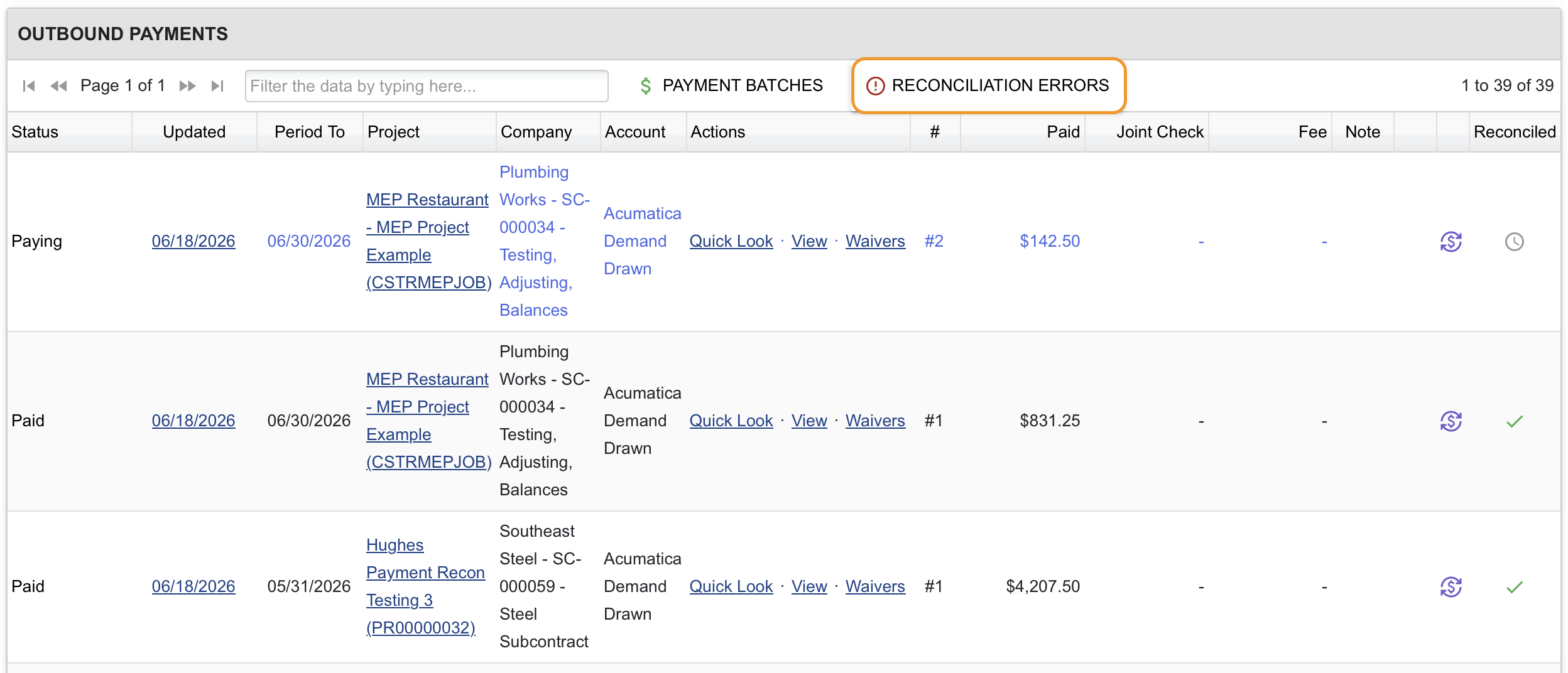This screenshot has width=1568, height=673.
Task: Open MEP Restaurant project link in Paying row
Action: pyautogui.click(x=428, y=241)
